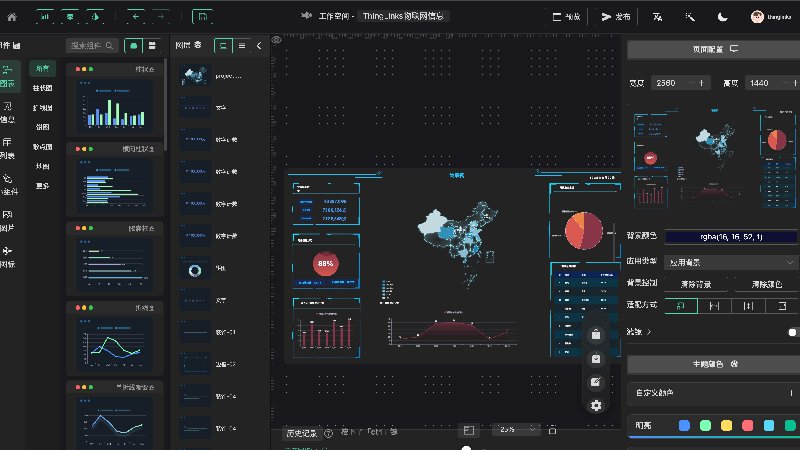This screenshot has width=800, height=450.
Task: Select the widgets category above 图片
Action: pos(8,185)
